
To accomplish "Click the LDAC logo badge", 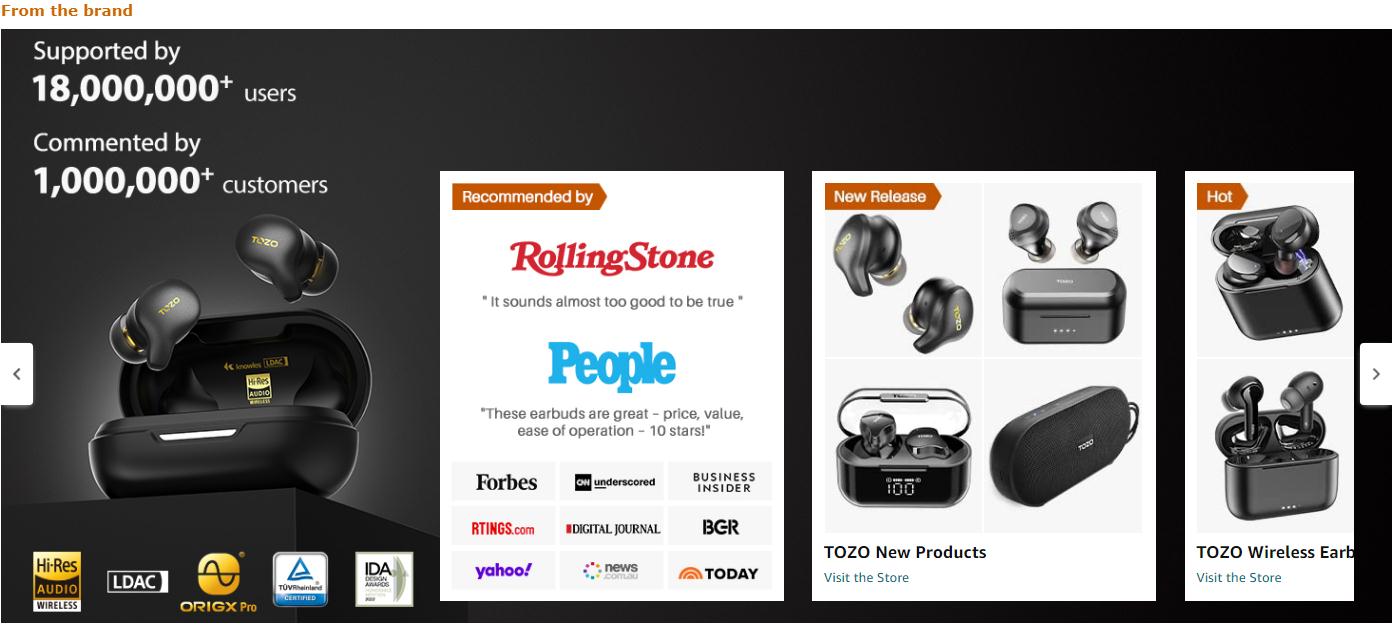I will (x=138, y=581).
